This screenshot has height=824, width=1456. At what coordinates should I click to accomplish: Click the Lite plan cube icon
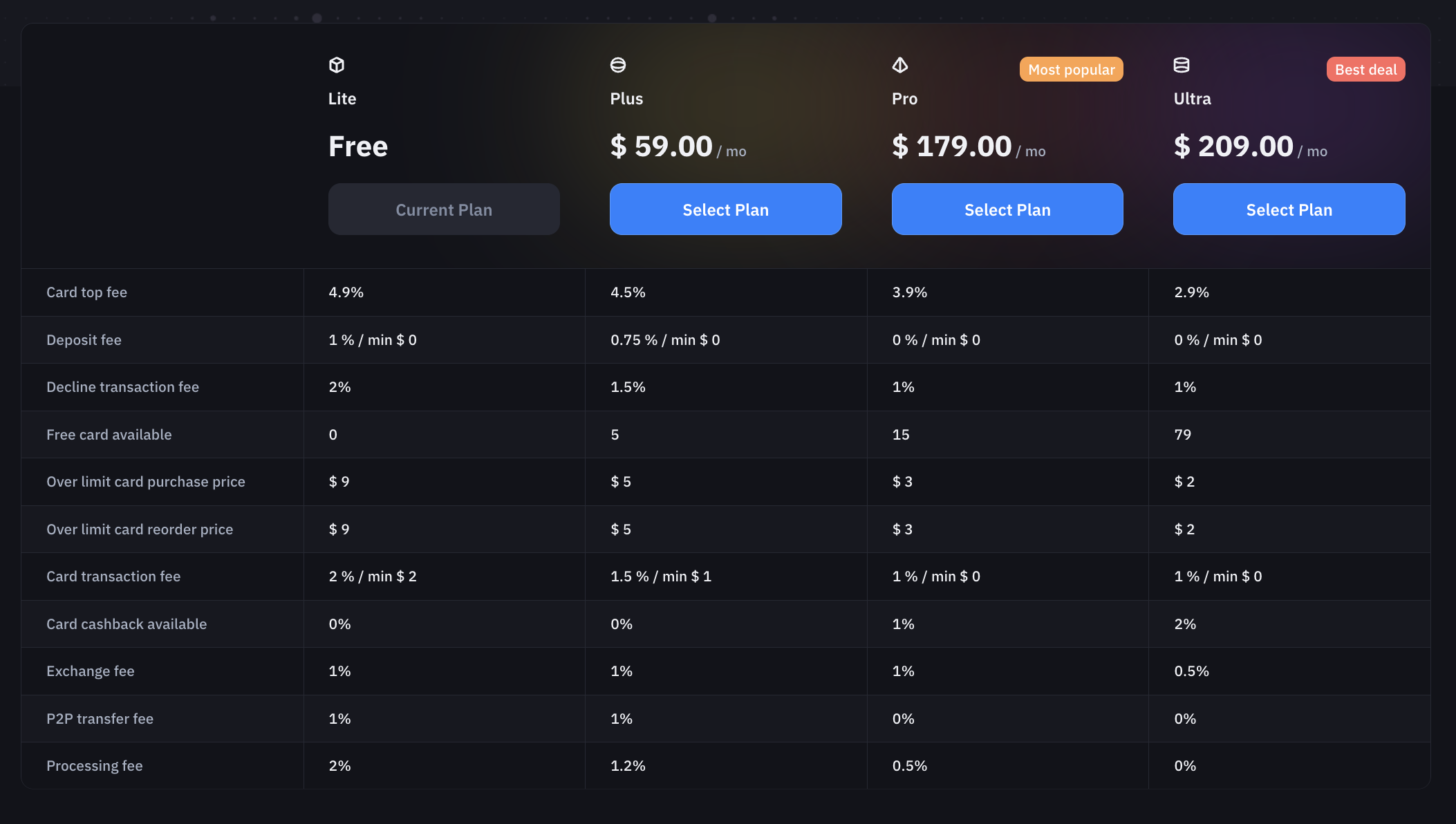pyautogui.click(x=337, y=65)
